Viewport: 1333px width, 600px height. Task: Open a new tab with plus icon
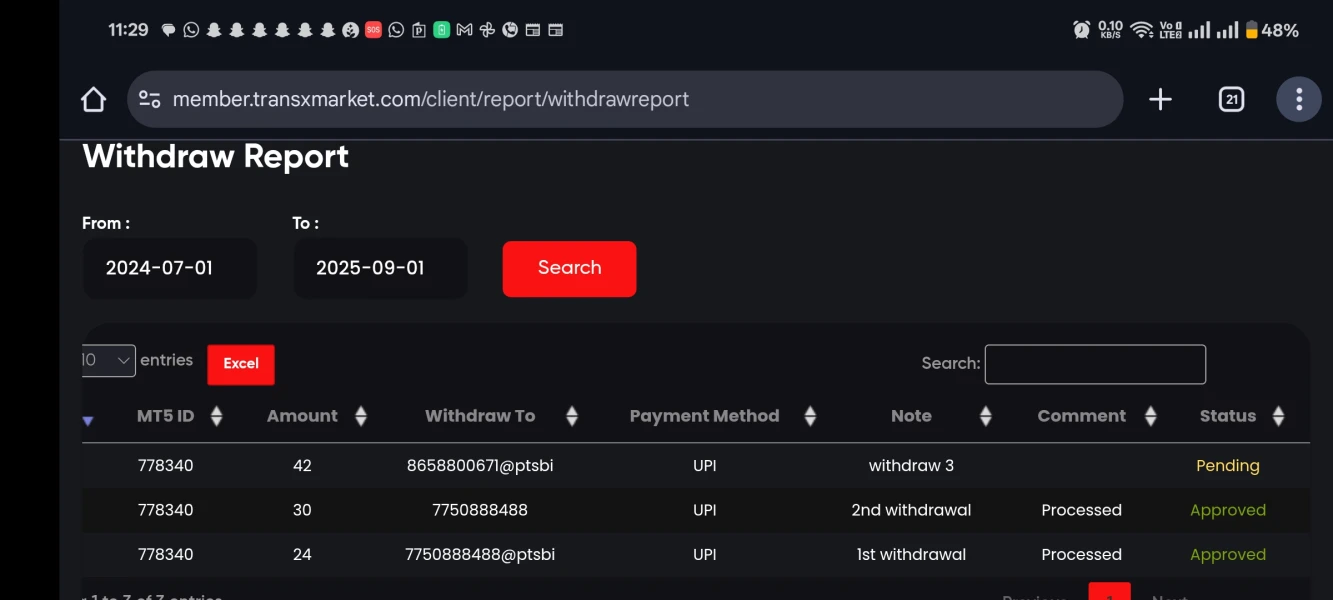(1160, 99)
